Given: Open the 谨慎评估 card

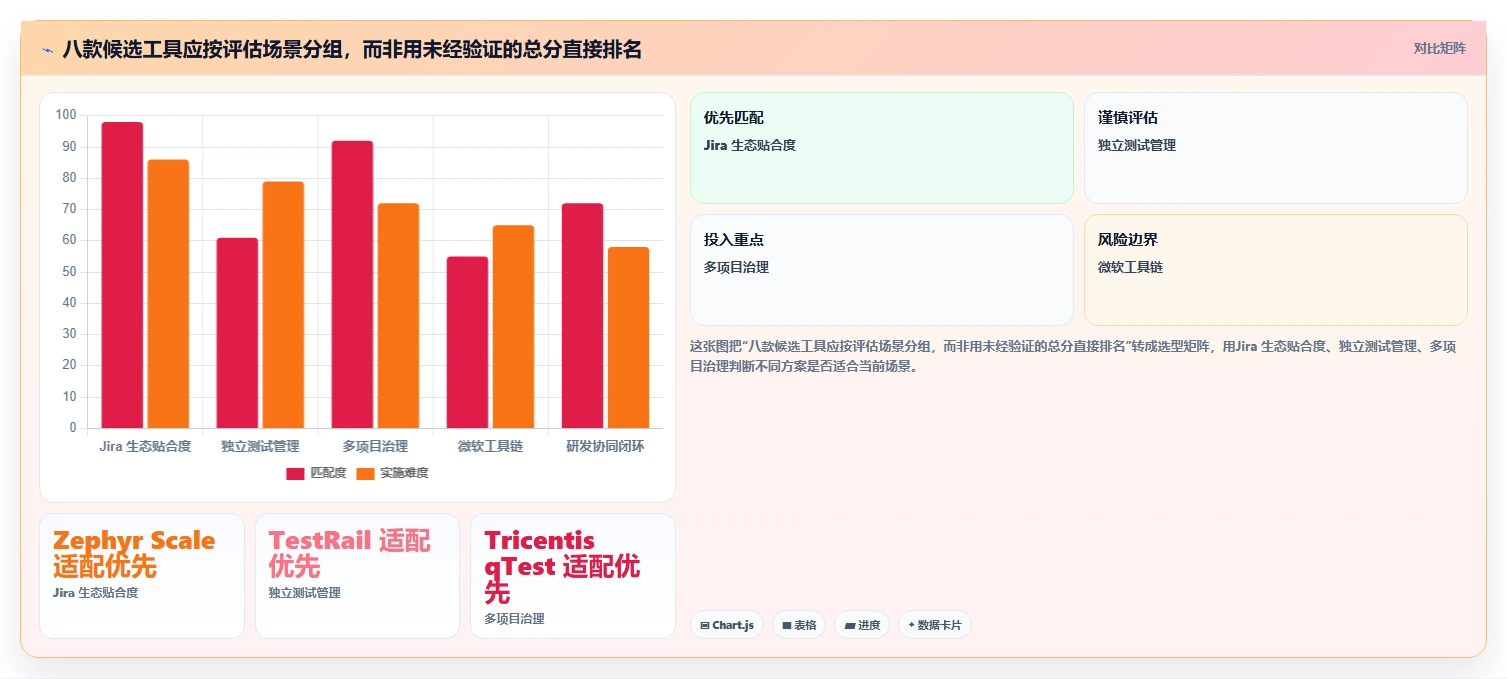Looking at the screenshot, I should [1276, 148].
